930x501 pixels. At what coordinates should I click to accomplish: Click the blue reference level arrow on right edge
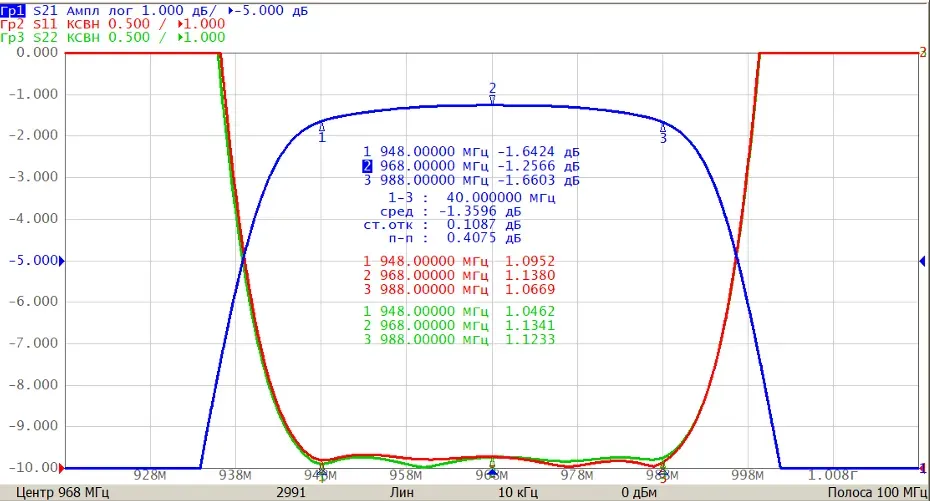pos(922,261)
